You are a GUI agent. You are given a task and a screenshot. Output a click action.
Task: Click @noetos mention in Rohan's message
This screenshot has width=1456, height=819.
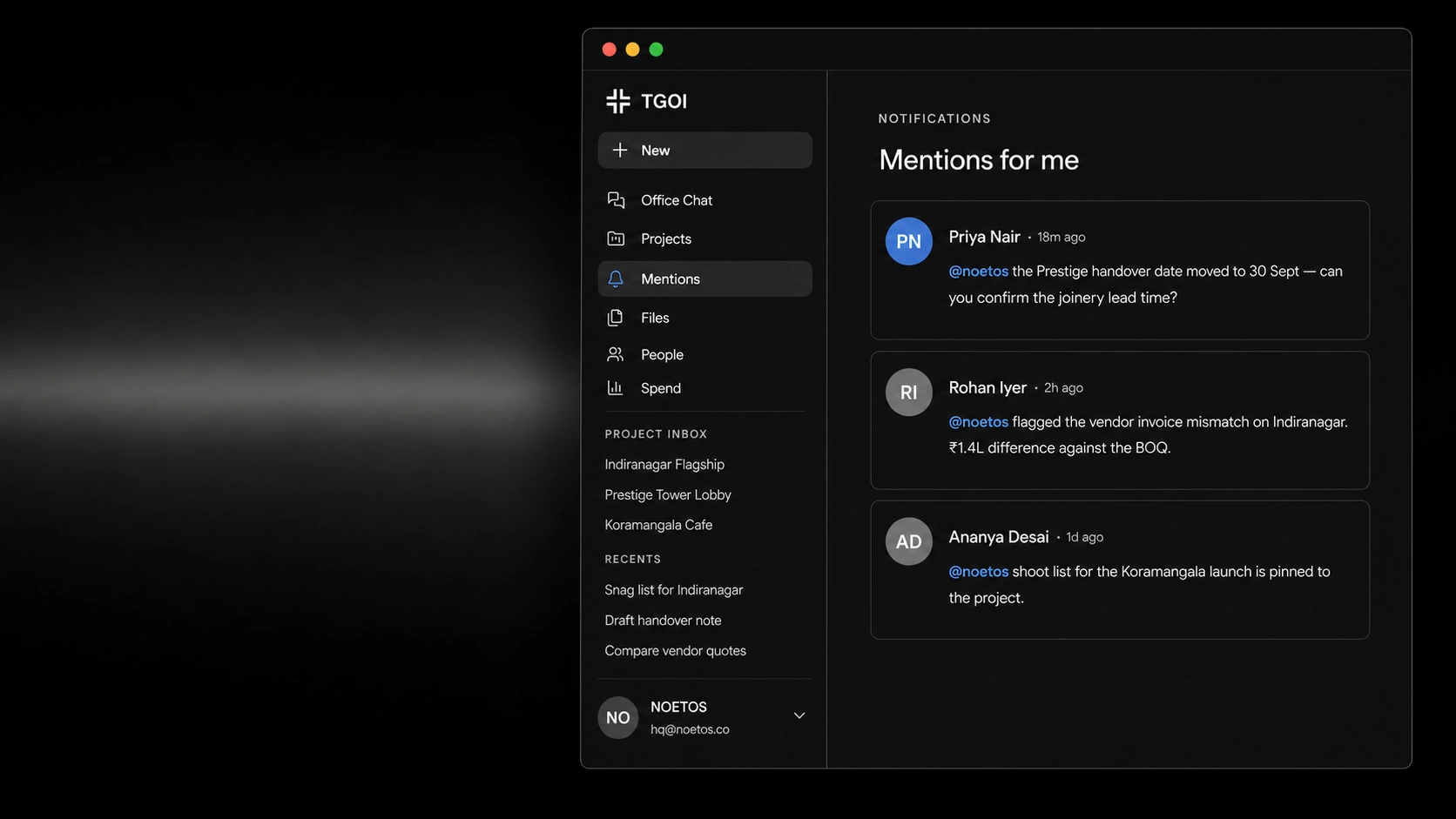point(978,421)
